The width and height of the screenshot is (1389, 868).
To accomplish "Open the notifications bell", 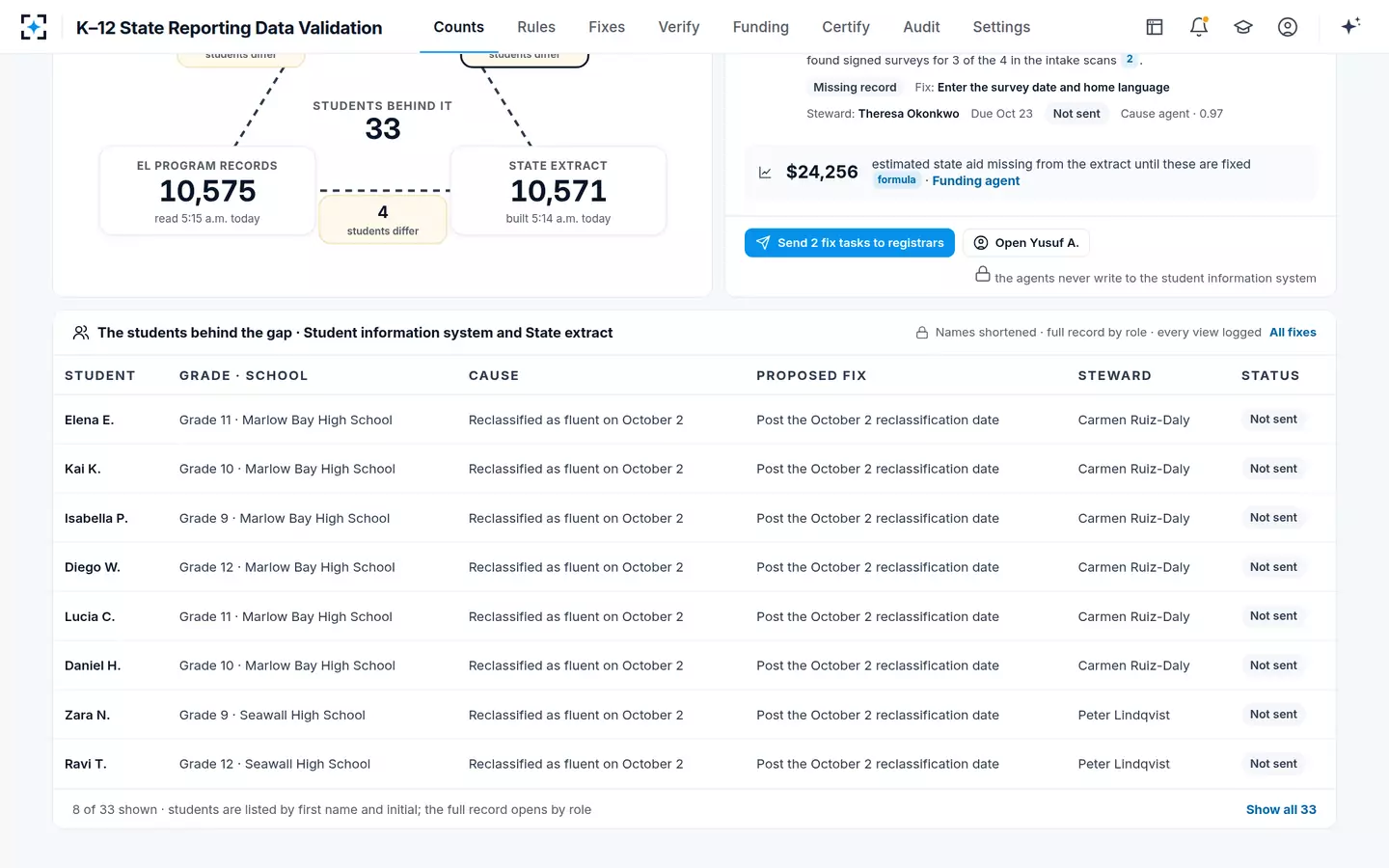I will [1199, 27].
